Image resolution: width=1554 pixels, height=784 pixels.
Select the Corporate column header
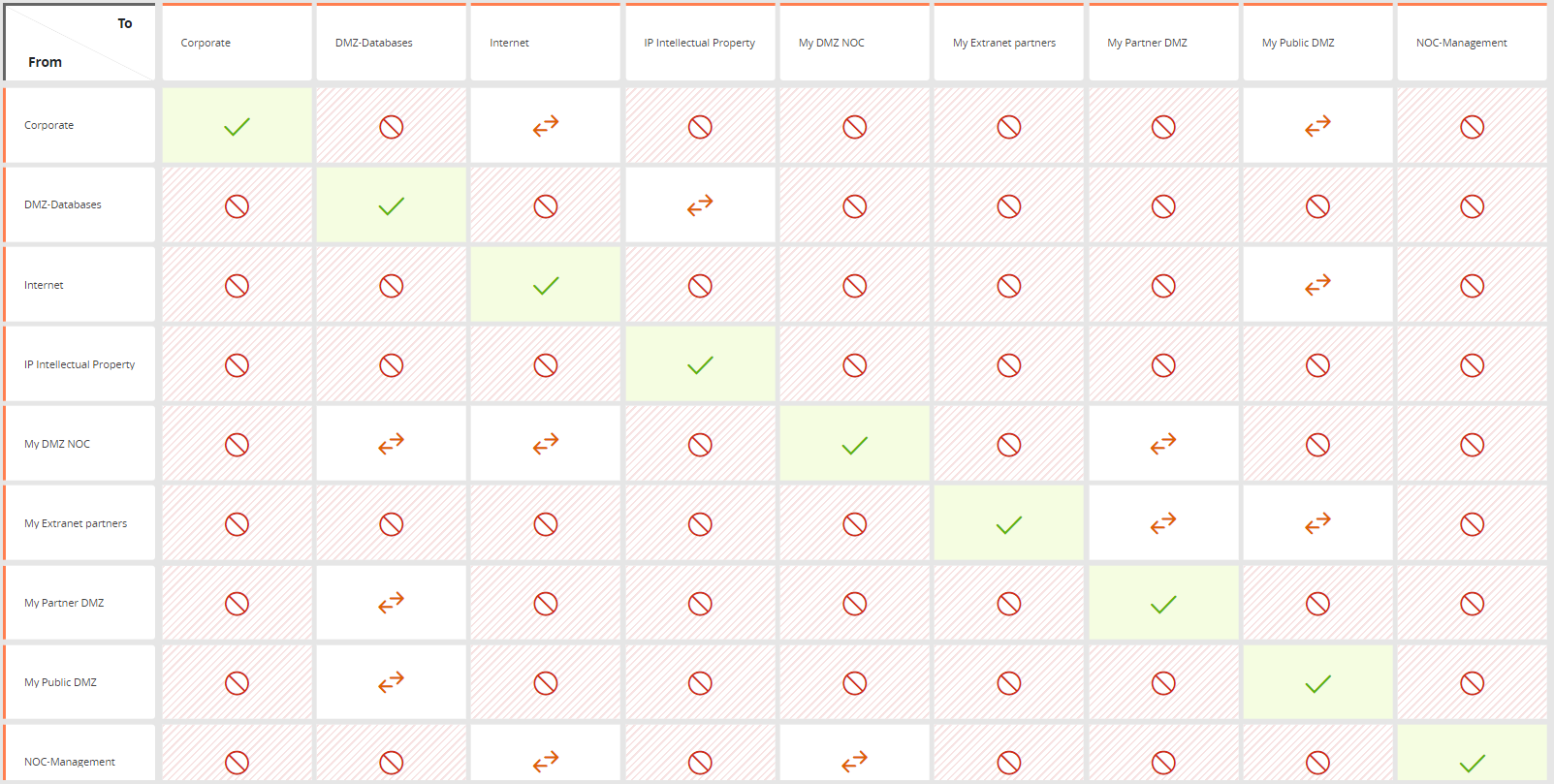[x=237, y=43]
